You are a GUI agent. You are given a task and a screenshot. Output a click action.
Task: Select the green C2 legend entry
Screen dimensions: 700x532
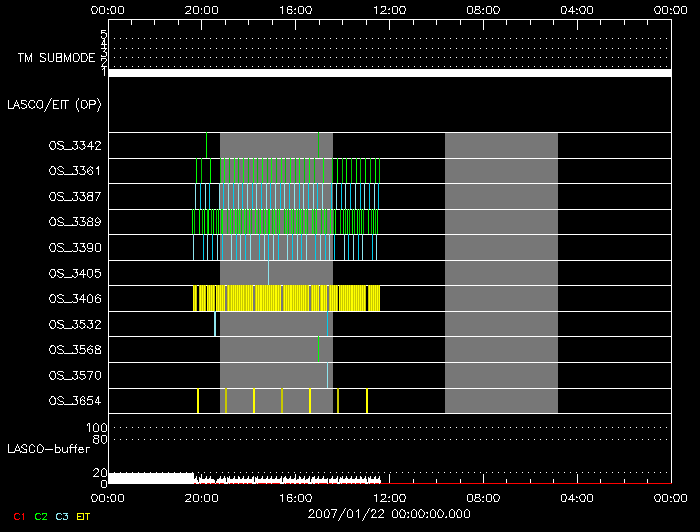41,516
